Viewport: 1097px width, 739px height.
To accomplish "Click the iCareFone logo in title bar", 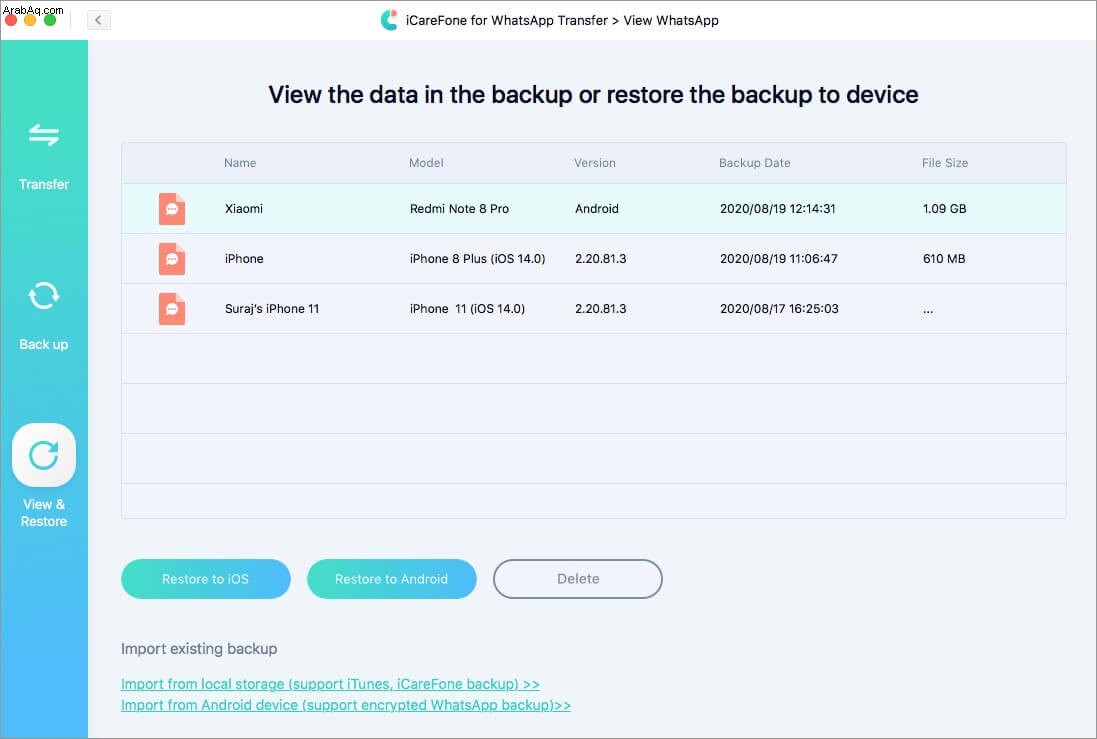I will click(389, 20).
